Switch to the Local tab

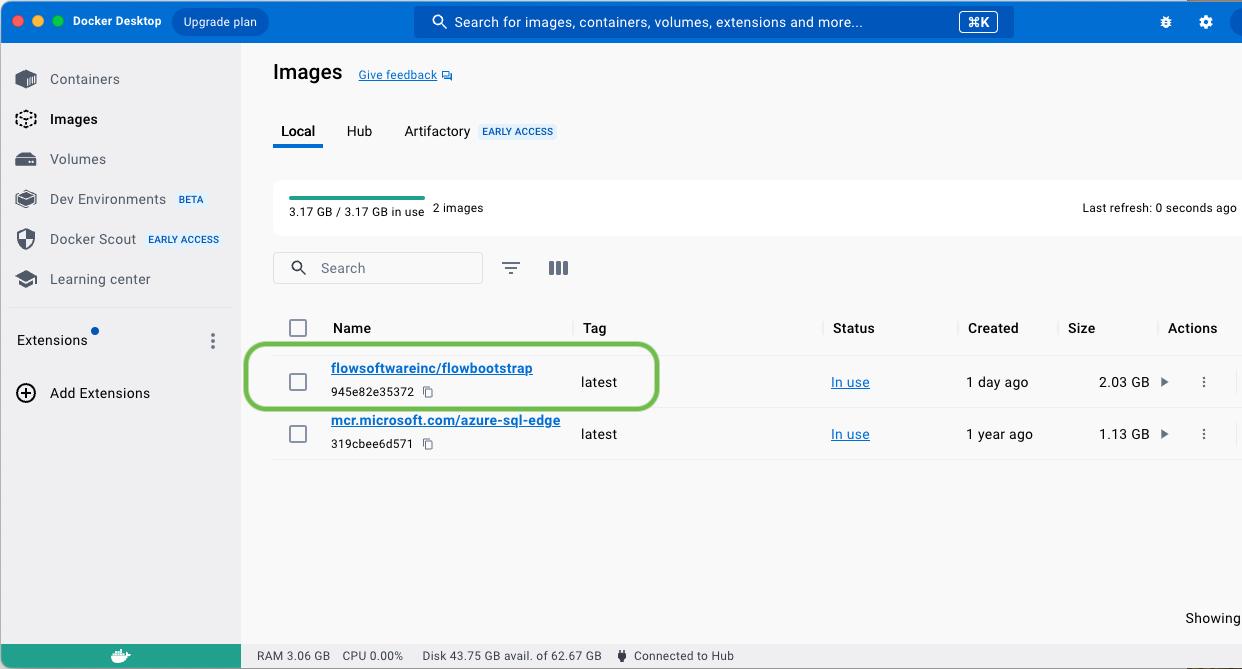coord(298,131)
